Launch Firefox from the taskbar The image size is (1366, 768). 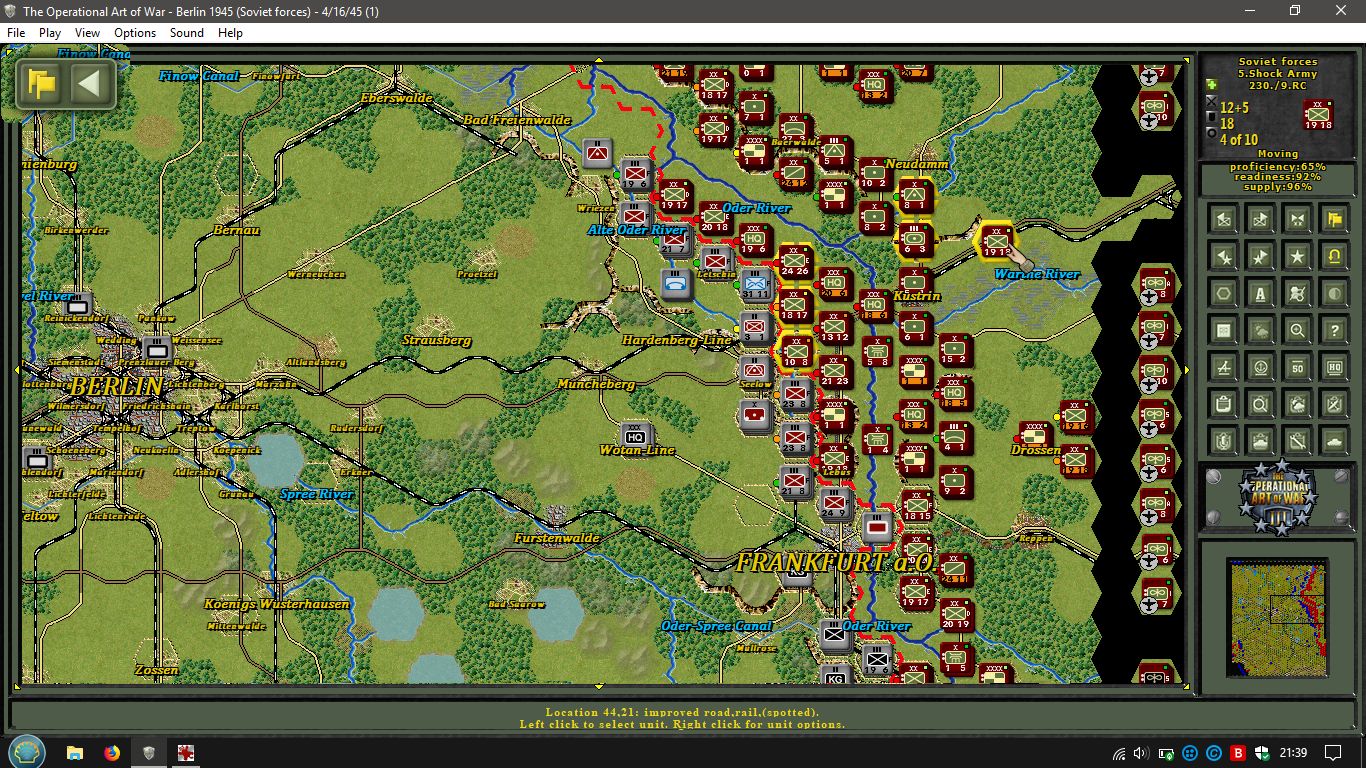click(x=112, y=752)
